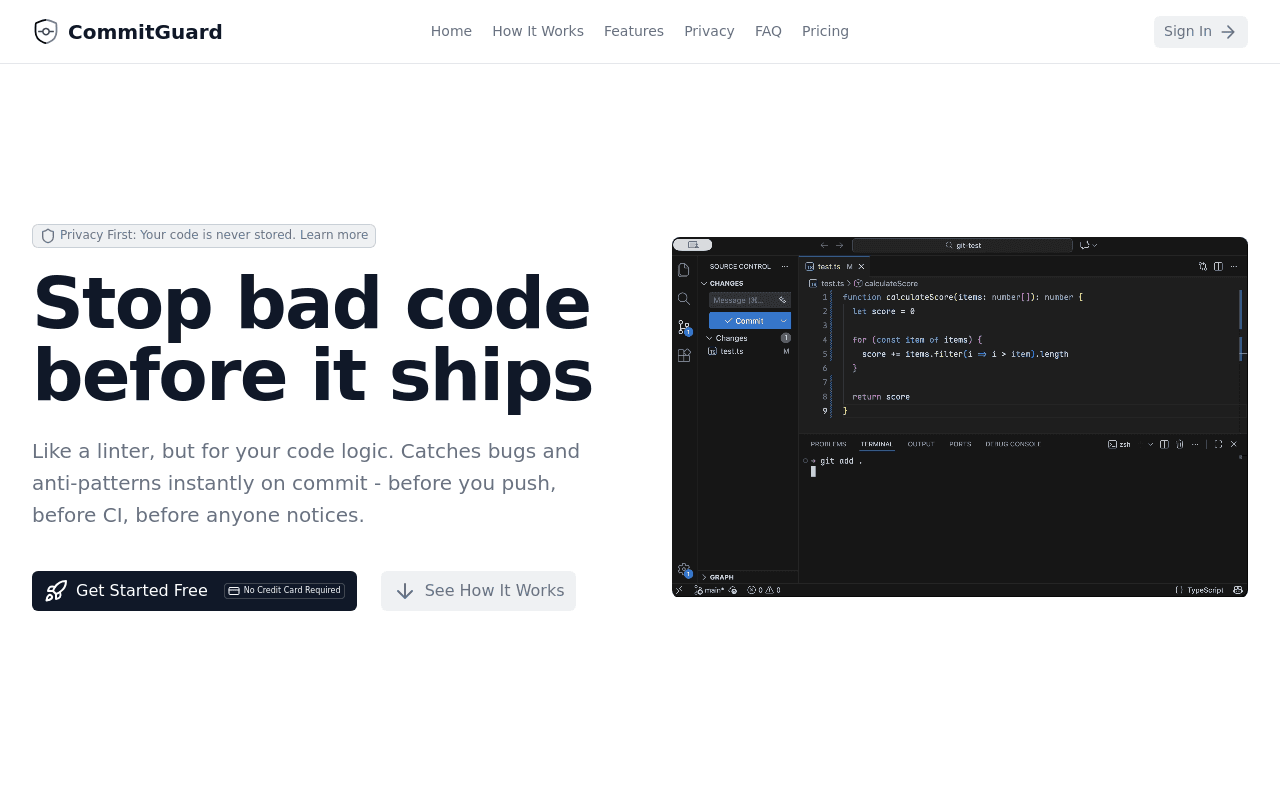
Task: Open the Home nav link
Action: [451, 31]
